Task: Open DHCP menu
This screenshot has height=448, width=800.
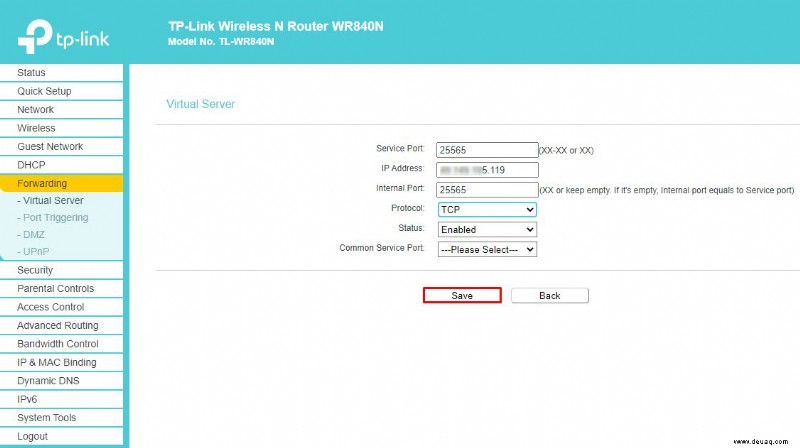Action: [61, 165]
